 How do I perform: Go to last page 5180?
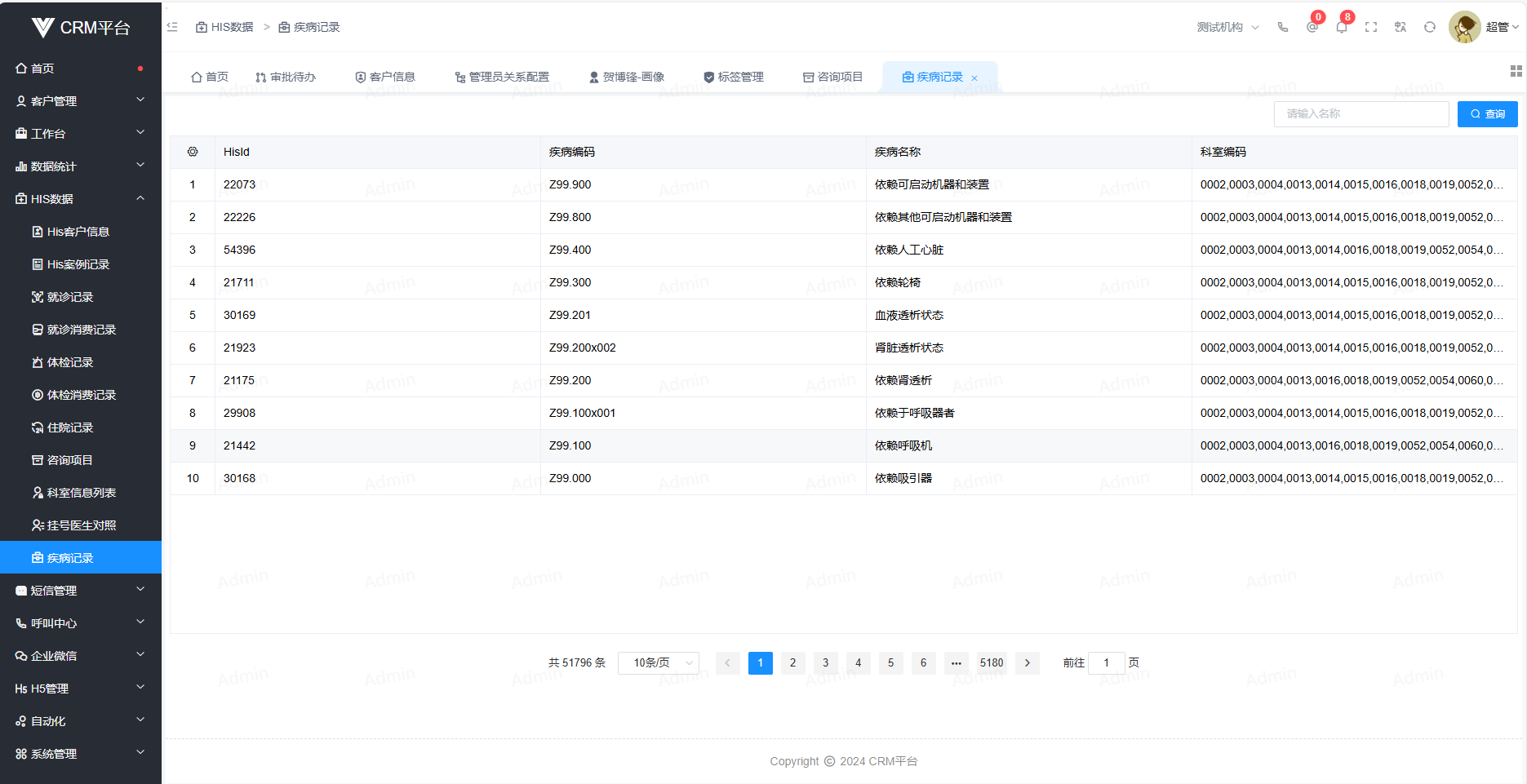pos(992,662)
